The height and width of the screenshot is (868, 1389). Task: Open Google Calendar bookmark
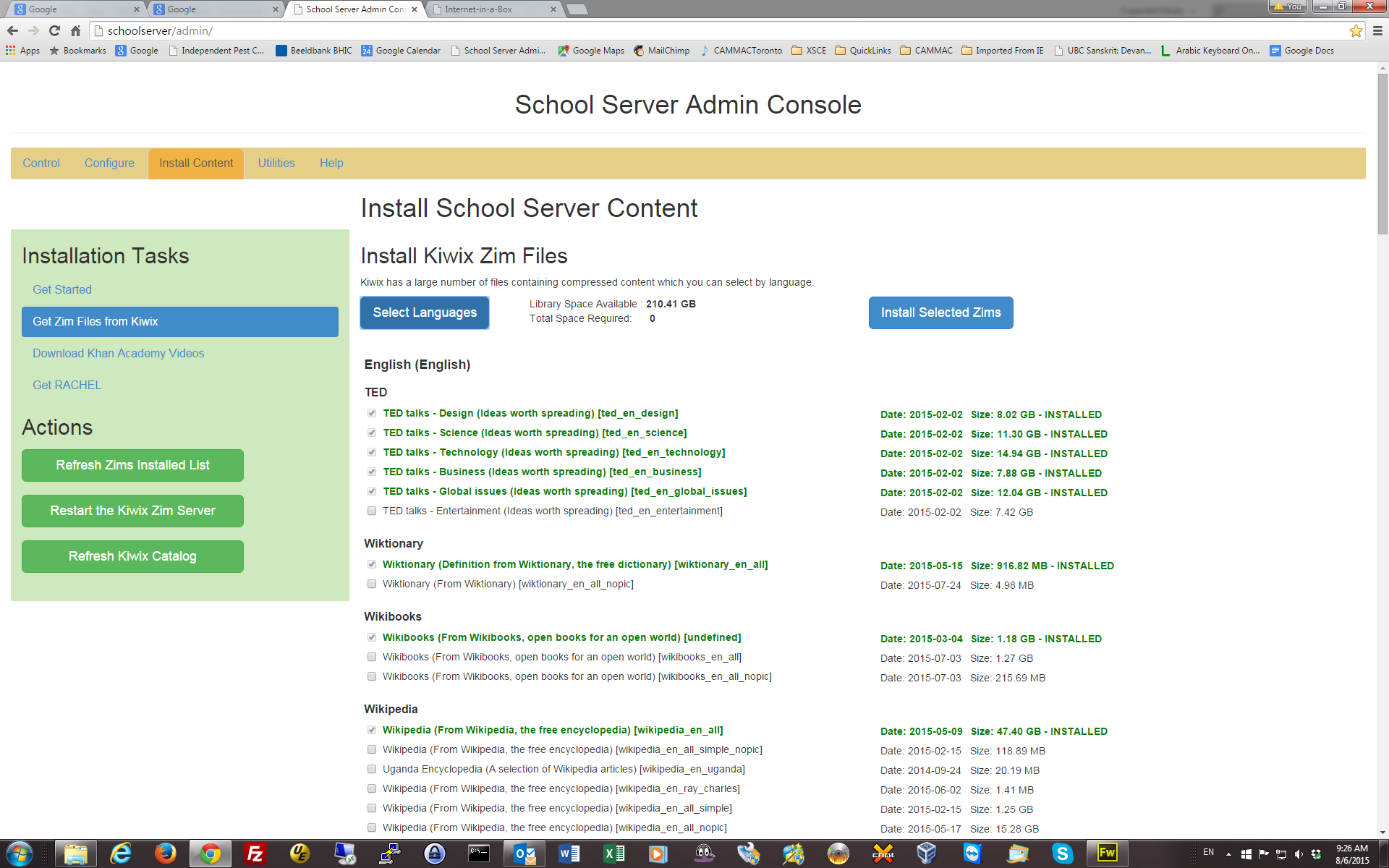coord(401,51)
